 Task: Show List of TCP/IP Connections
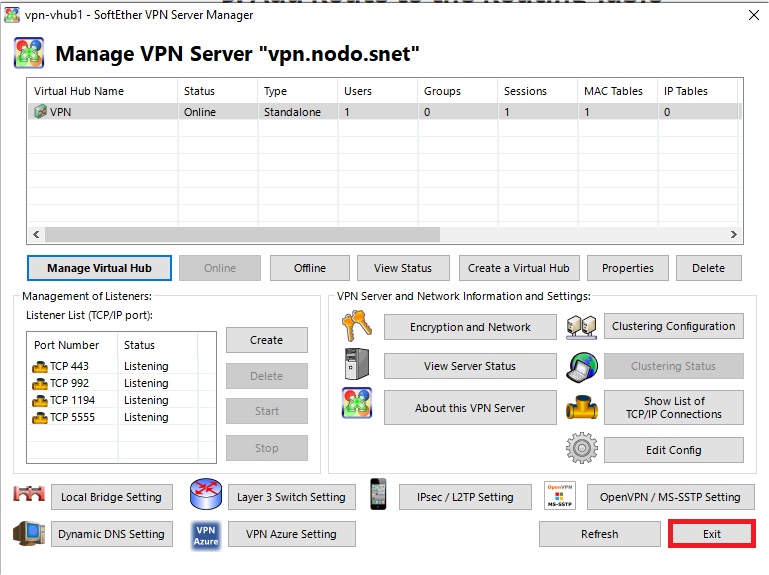tap(674, 408)
